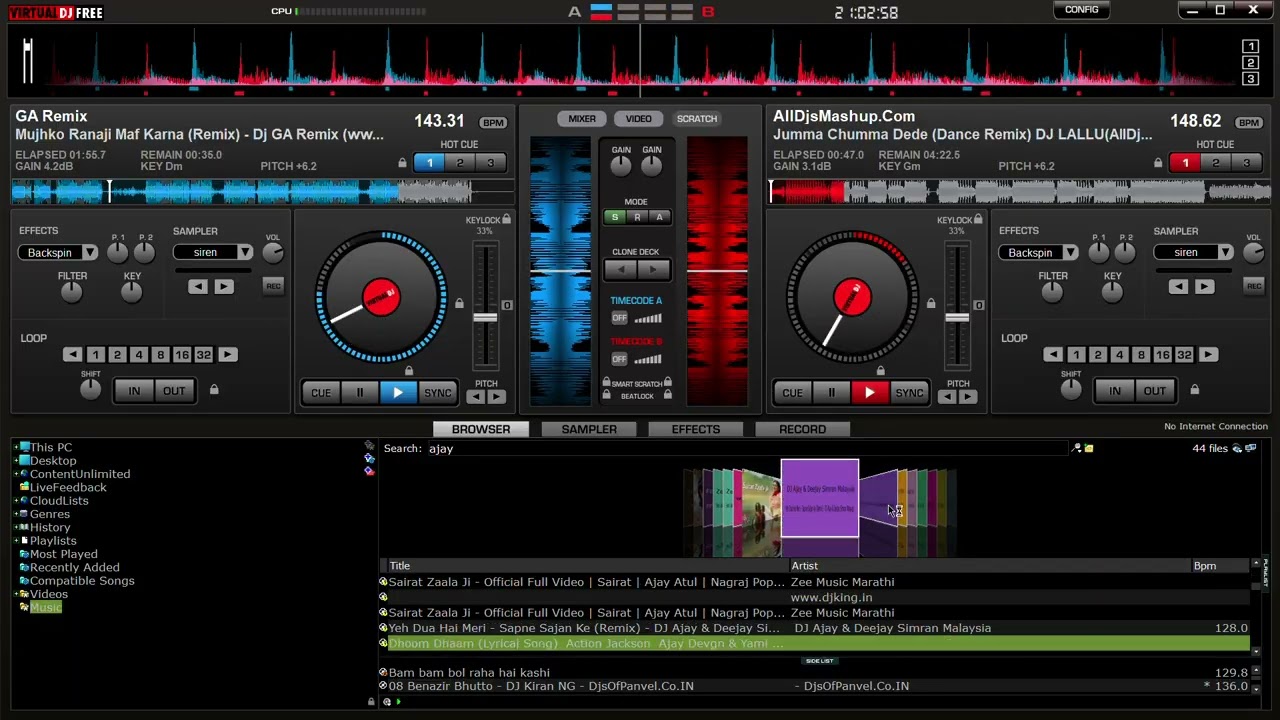The image size is (1280, 720).
Task: Select absolute mode A in the mixer
Action: click(659, 217)
